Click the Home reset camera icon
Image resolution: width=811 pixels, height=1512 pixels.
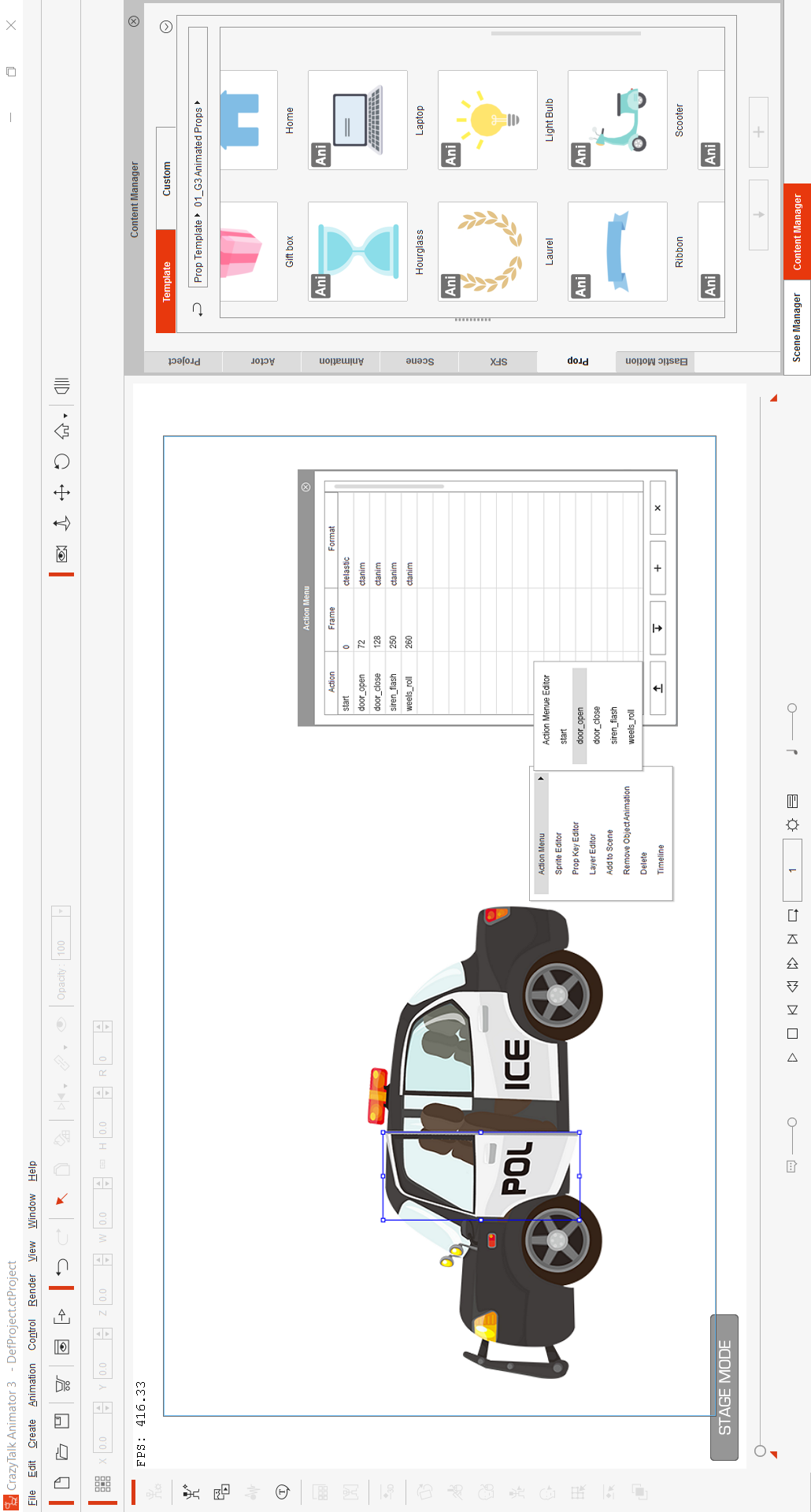point(61,430)
